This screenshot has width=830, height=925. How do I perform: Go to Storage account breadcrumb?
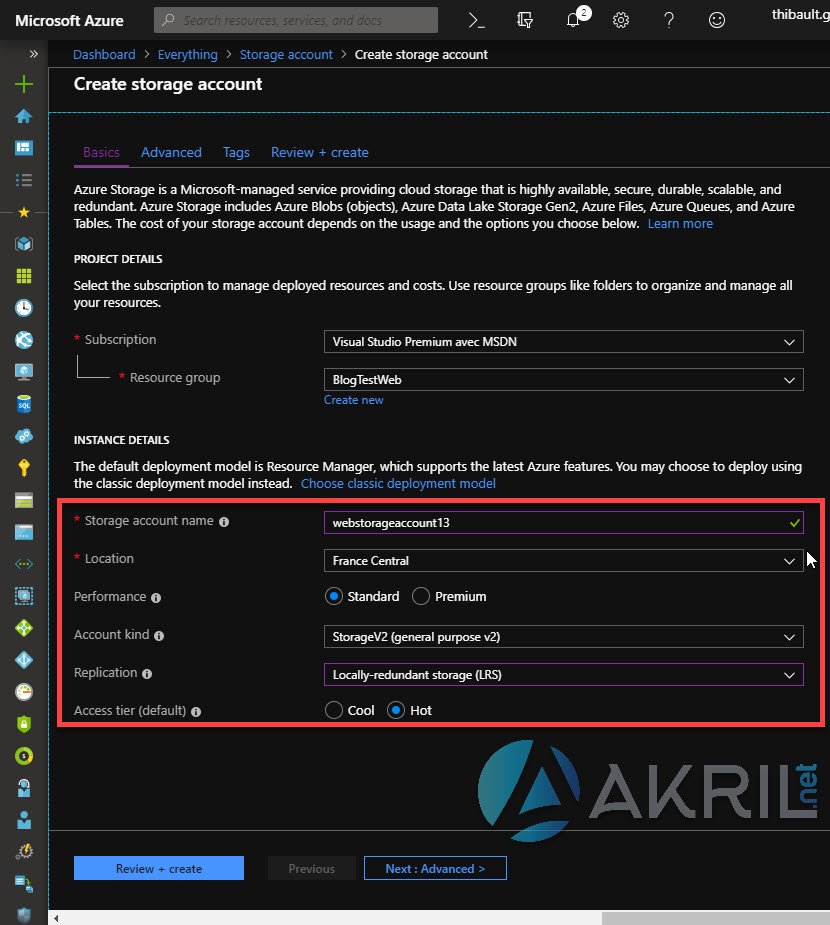286,54
